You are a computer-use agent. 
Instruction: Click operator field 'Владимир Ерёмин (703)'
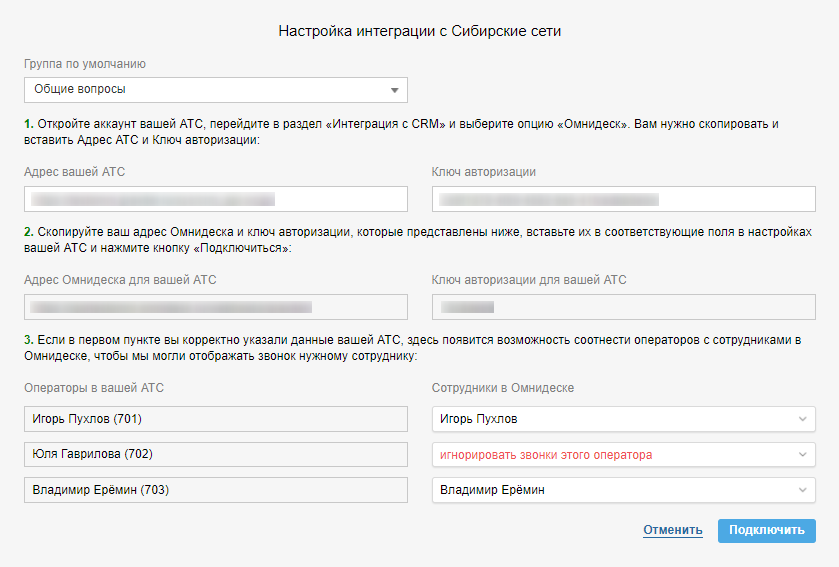pos(216,490)
